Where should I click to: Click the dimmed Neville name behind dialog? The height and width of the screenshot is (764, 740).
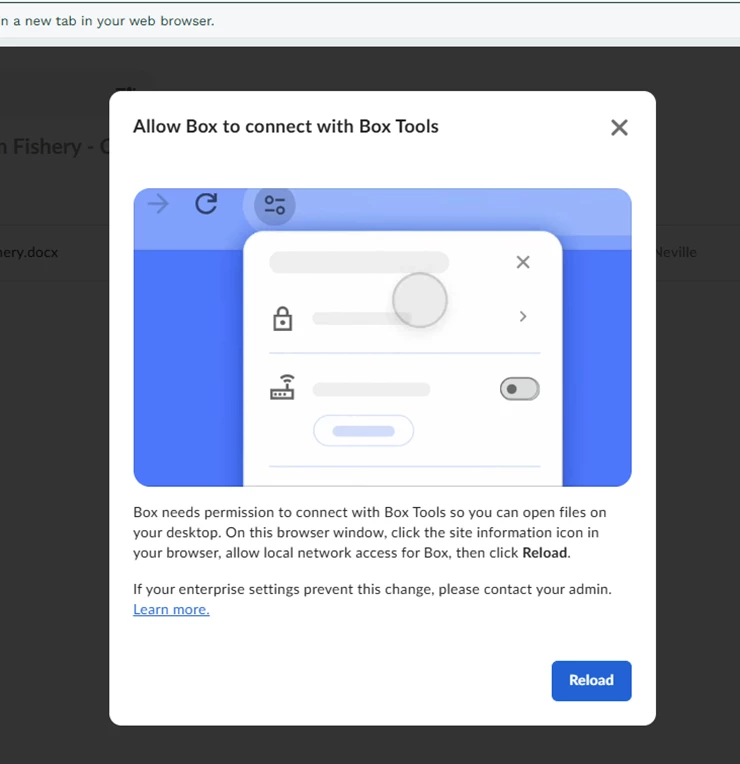(x=676, y=252)
